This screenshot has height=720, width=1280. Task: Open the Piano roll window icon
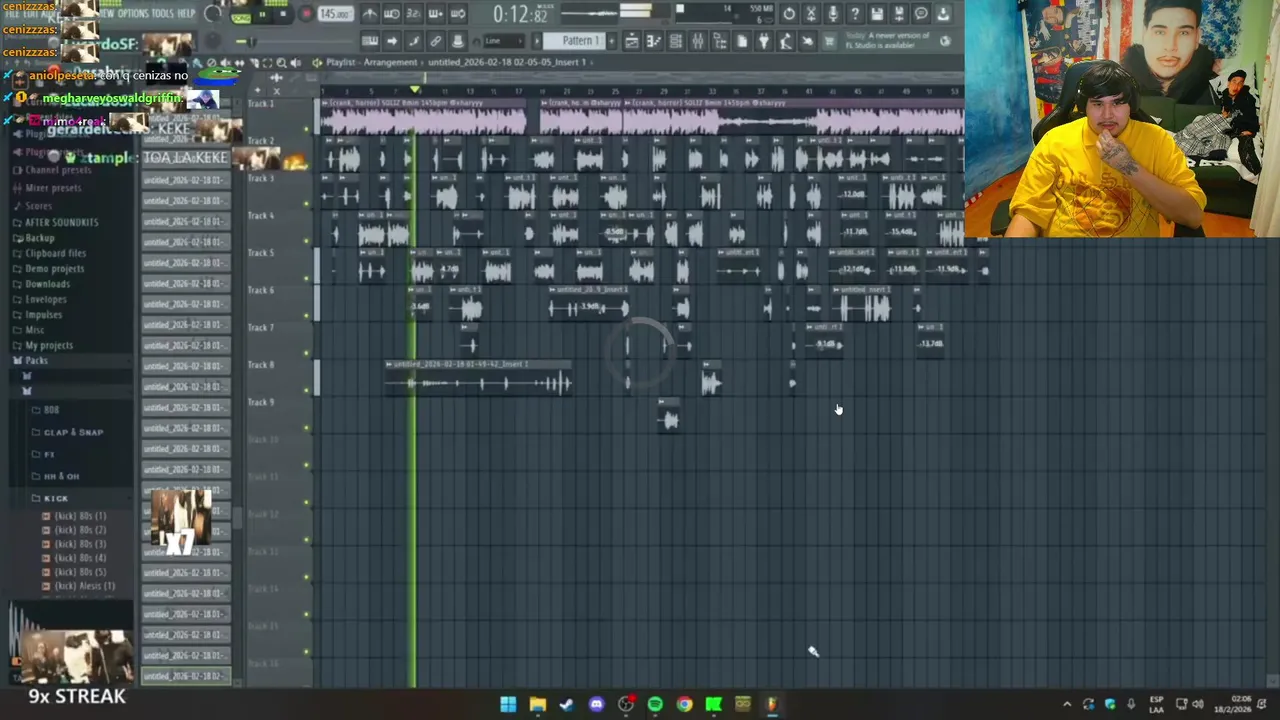click(654, 41)
